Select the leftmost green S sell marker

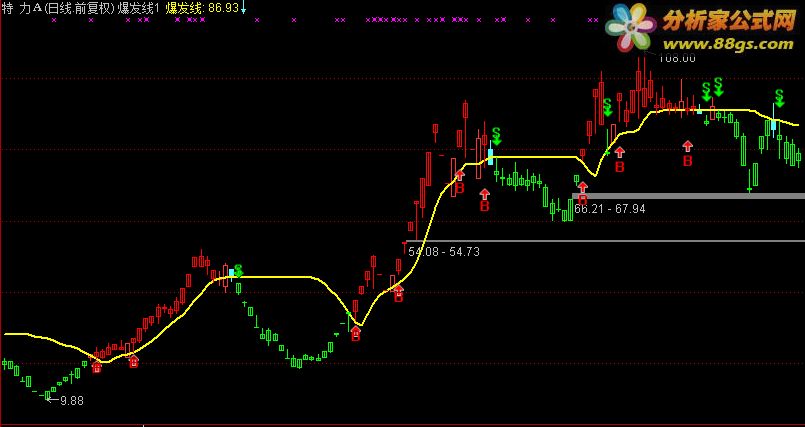point(238,271)
